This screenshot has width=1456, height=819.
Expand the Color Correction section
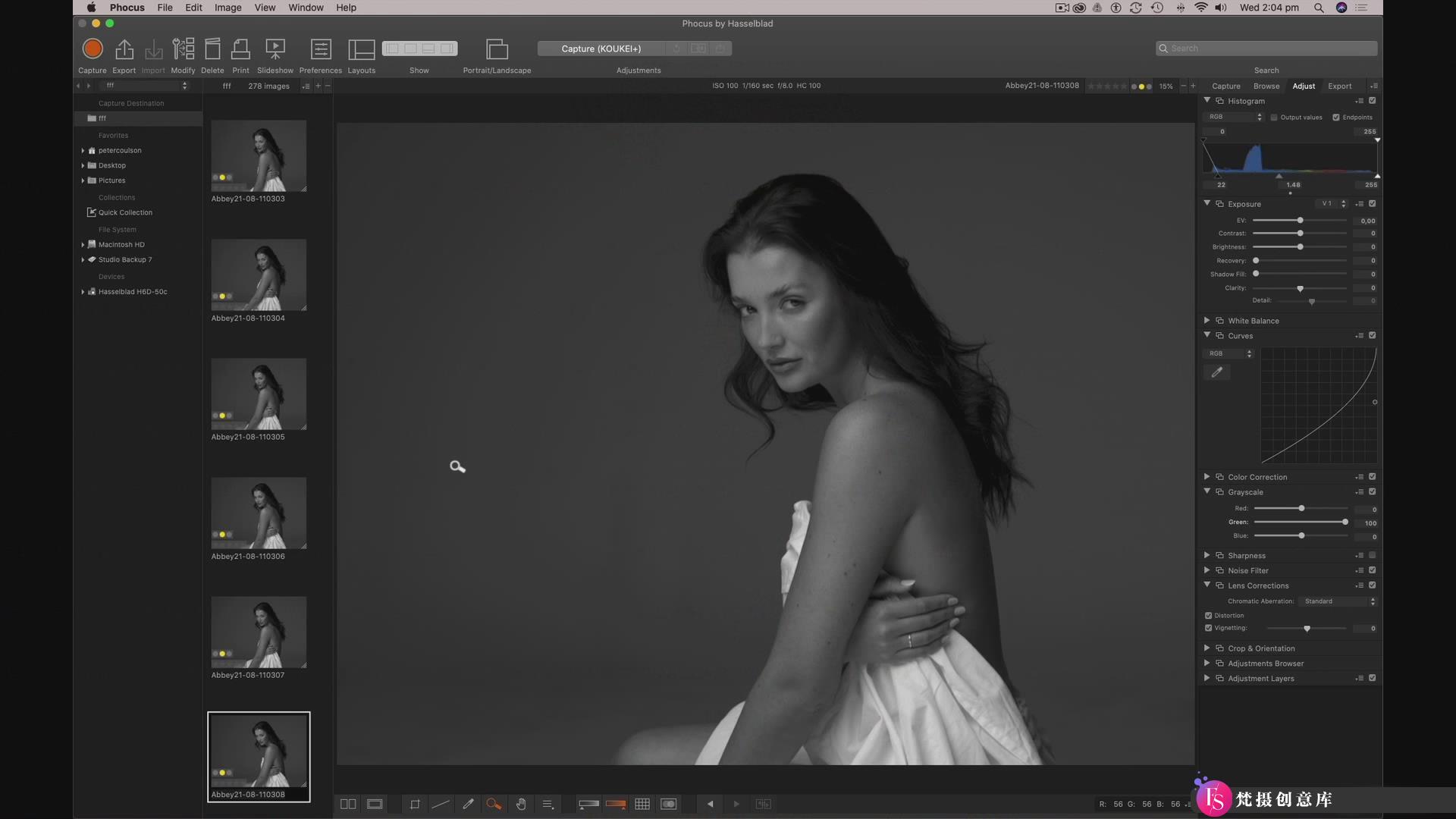(x=1207, y=476)
